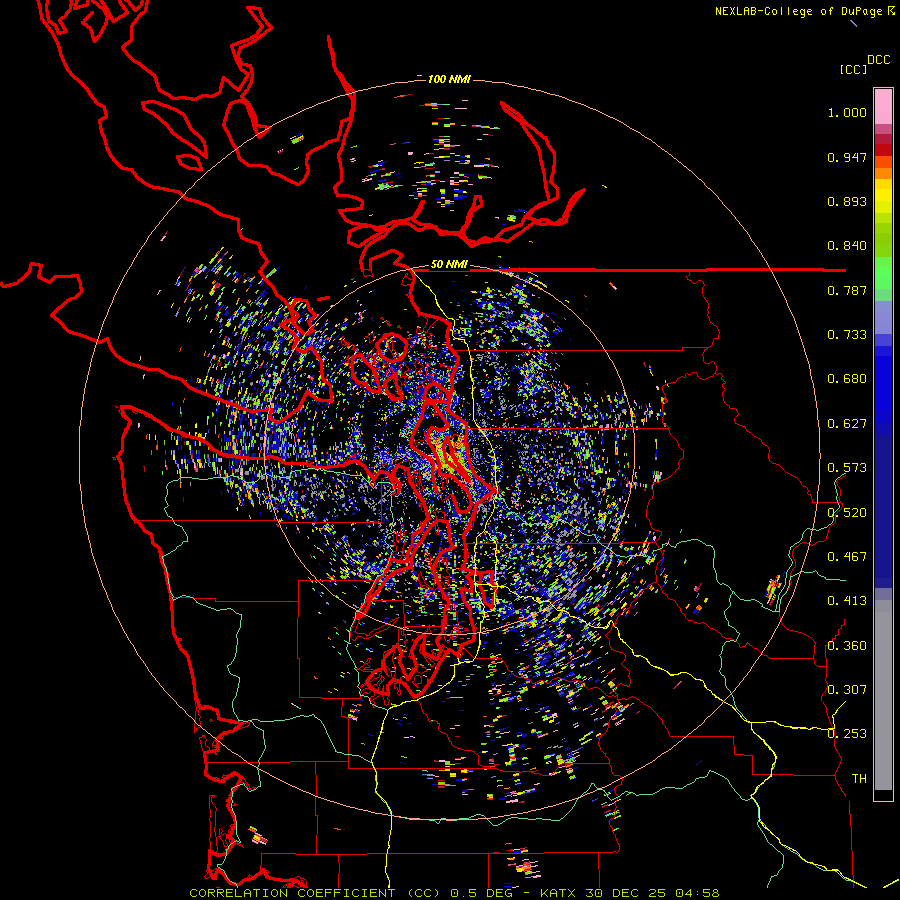The height and width of the screenshot is (900, 900).
Task: Click the CORRELATION COEFFICIENT caption text
Action: coord(292,893)
